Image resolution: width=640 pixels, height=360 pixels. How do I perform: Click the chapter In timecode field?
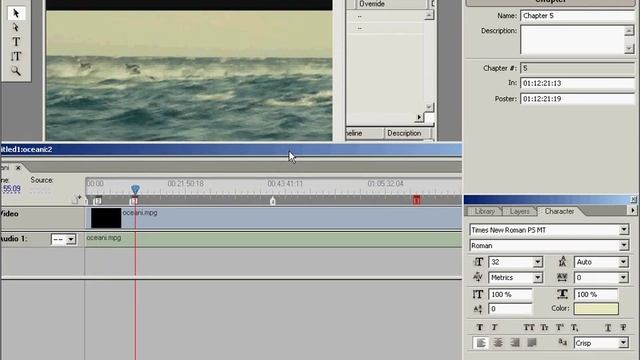pos(577,83)
